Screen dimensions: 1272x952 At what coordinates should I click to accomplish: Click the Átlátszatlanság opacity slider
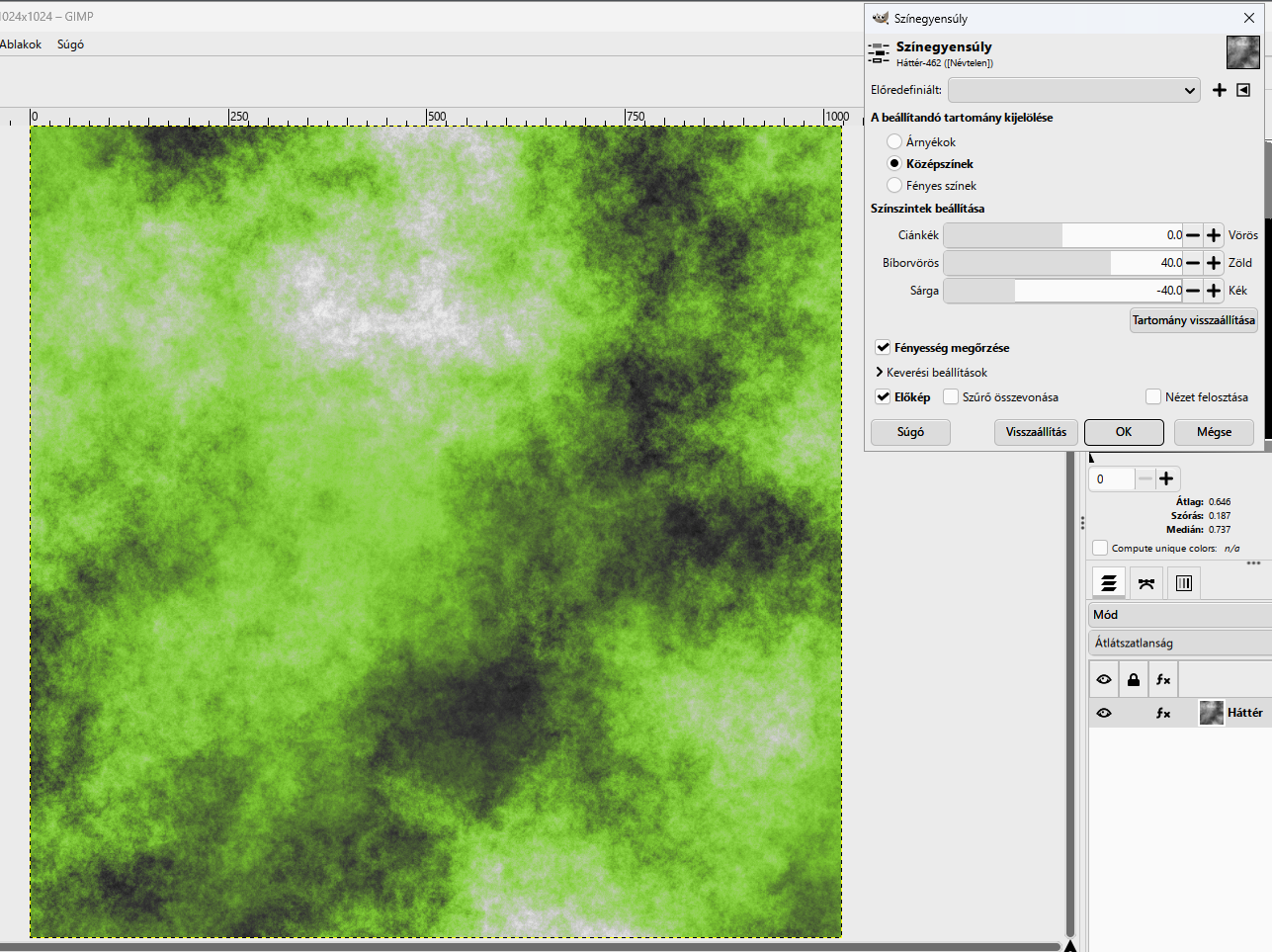(x=1180, y=643)
